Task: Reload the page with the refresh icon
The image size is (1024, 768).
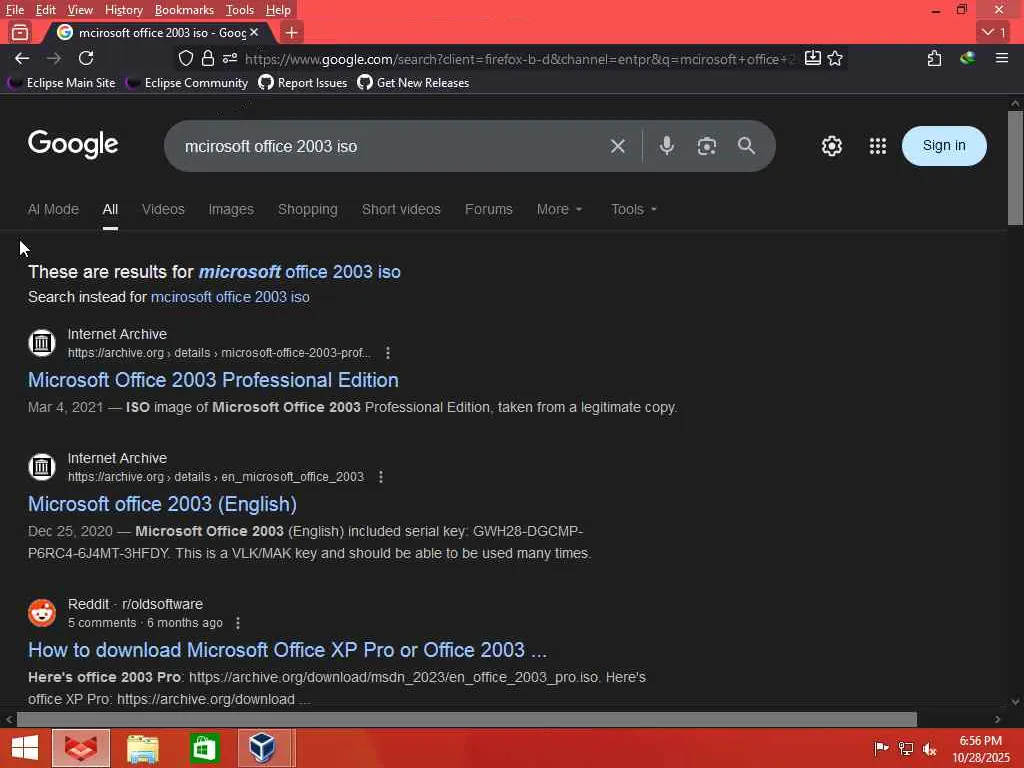Action: point(86,58)
